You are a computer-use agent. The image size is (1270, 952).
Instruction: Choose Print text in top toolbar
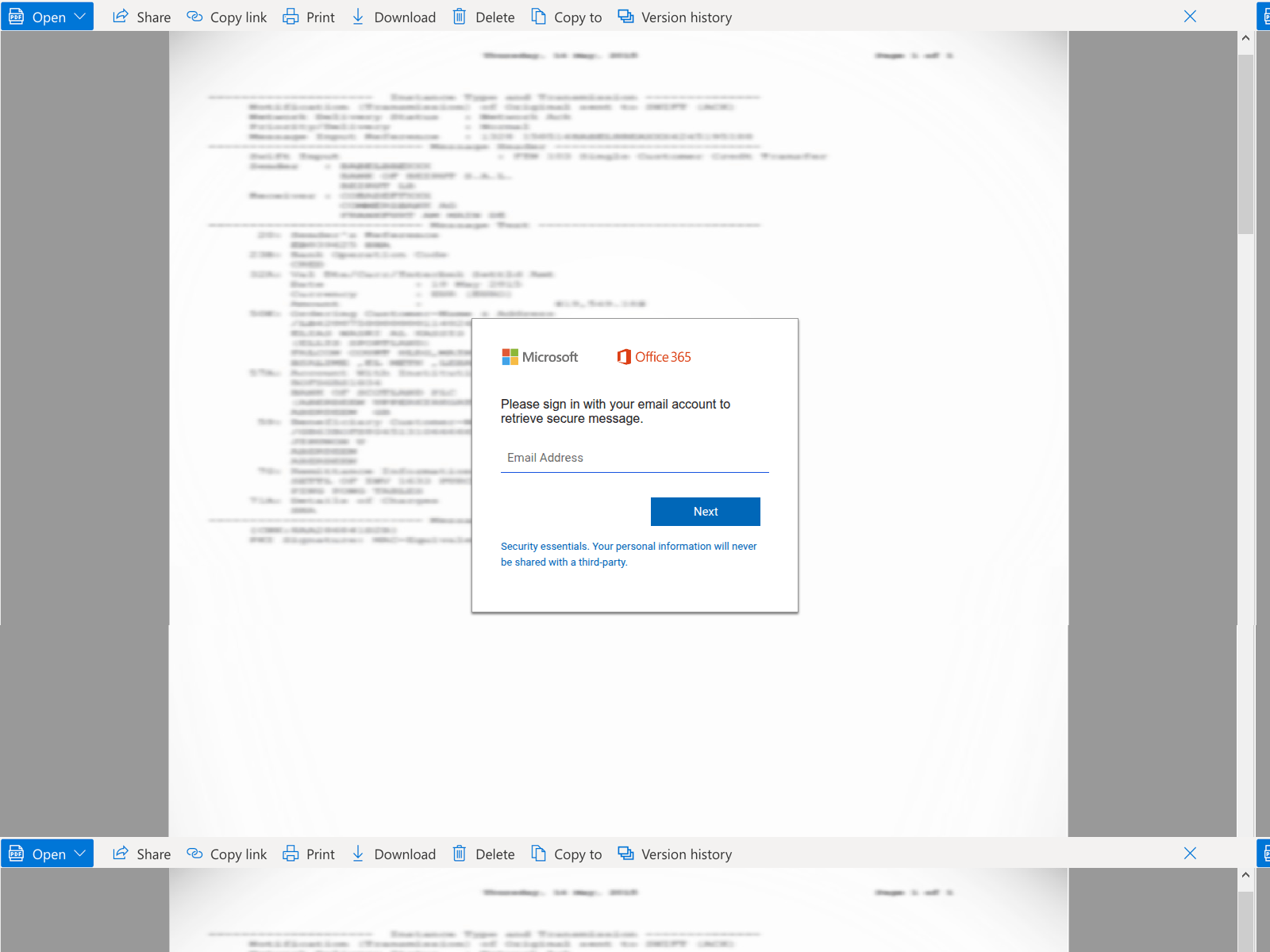coord(321,17)
